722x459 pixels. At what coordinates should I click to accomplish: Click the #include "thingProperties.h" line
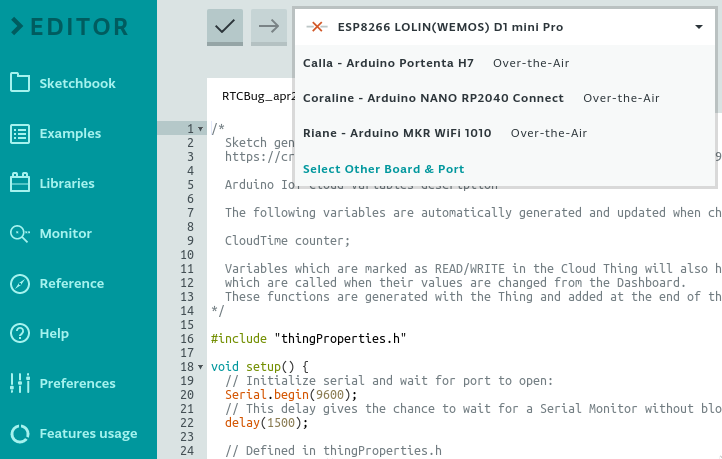pyautogui.click(x=309, y=339)
